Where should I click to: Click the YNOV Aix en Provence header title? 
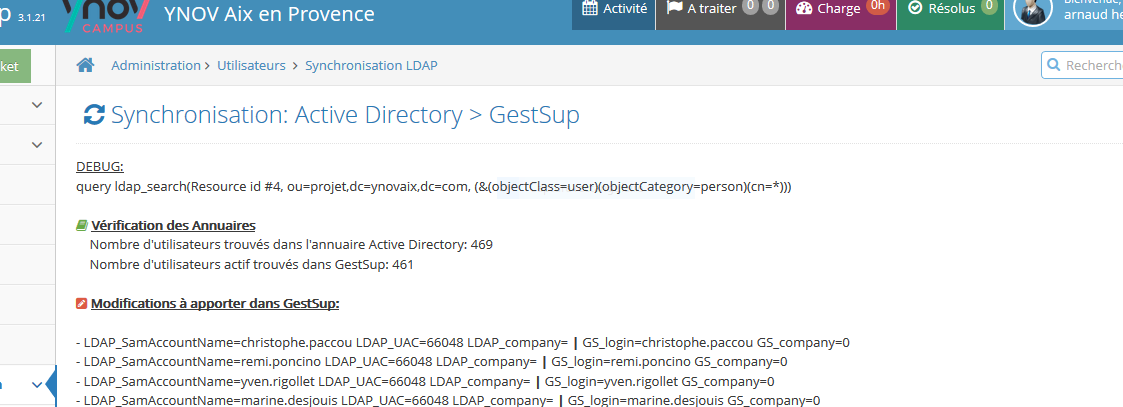[x=269, y=14]
